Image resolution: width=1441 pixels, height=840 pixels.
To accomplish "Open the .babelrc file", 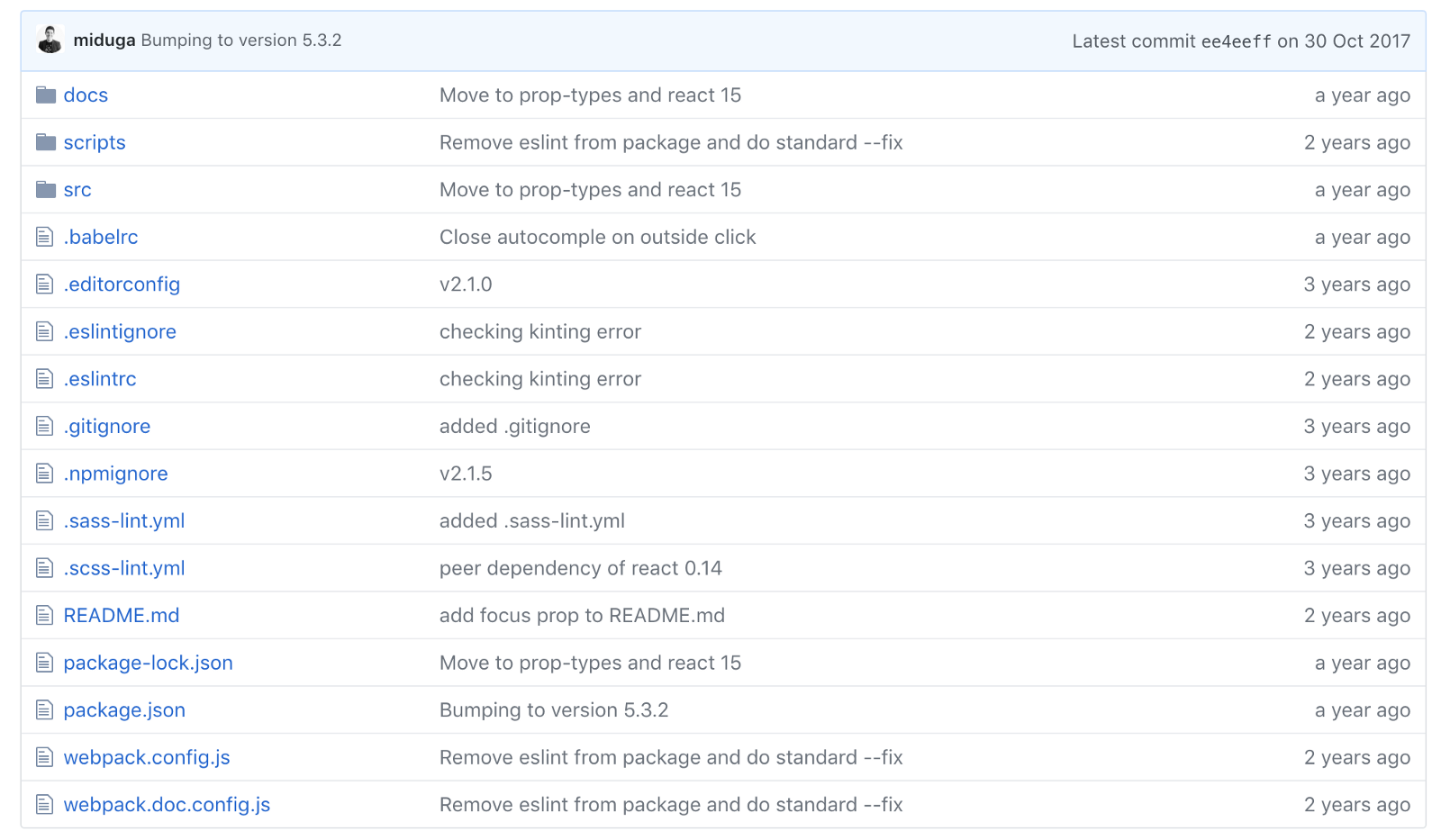I will [x=101, y=237].
